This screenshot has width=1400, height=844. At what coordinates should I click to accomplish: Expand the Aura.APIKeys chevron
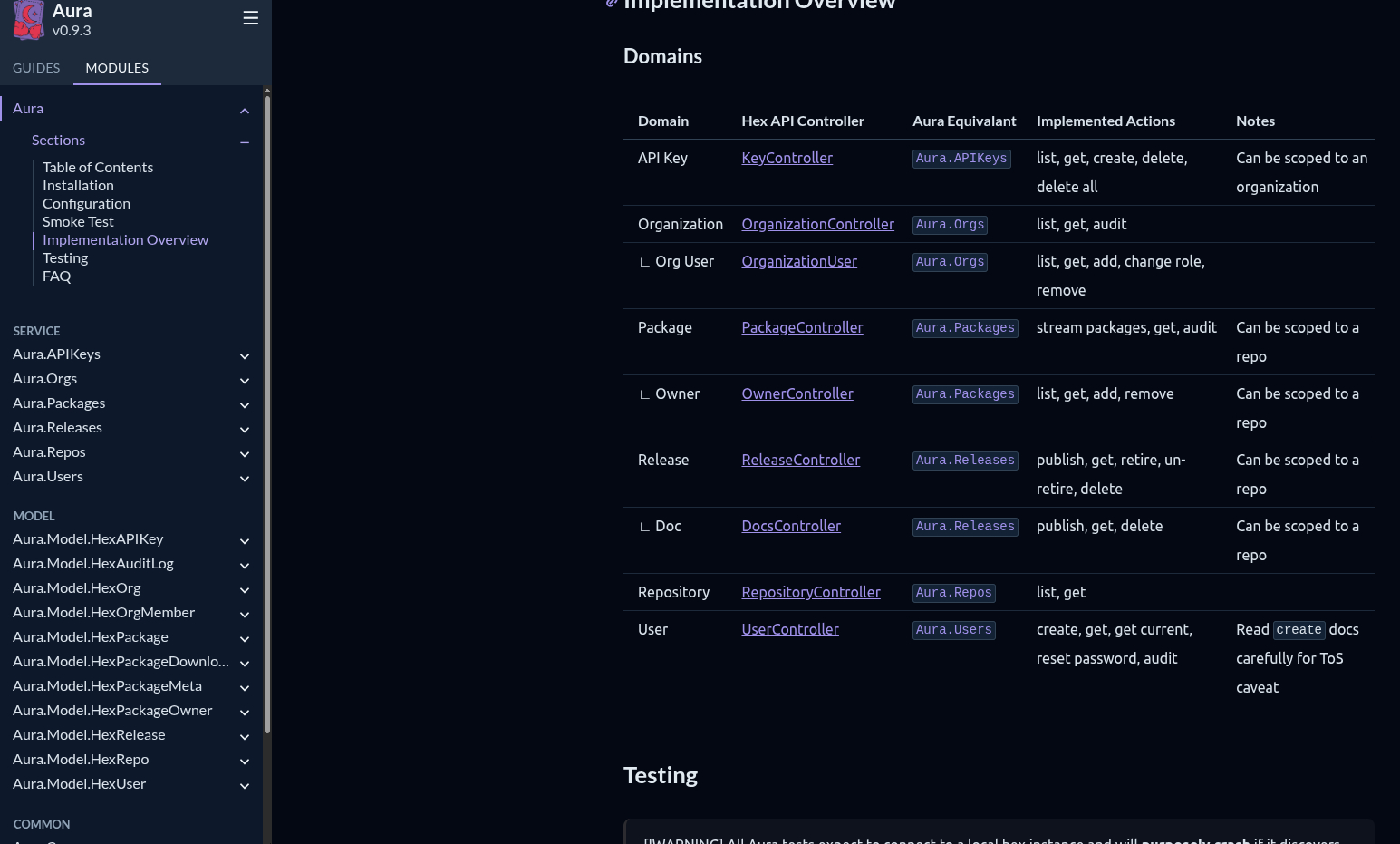[245, 356]
